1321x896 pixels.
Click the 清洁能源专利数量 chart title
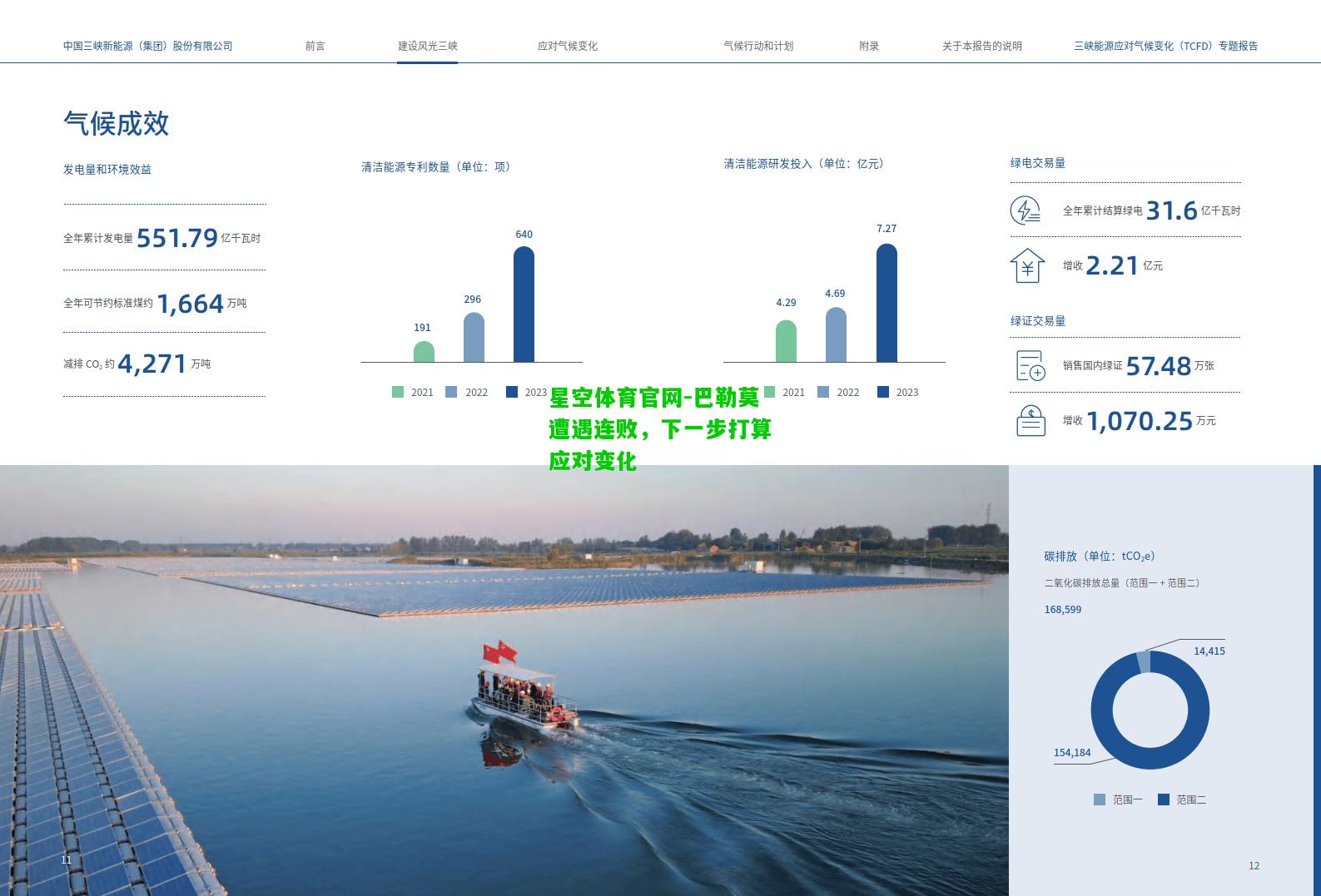[x=435, y=166]
